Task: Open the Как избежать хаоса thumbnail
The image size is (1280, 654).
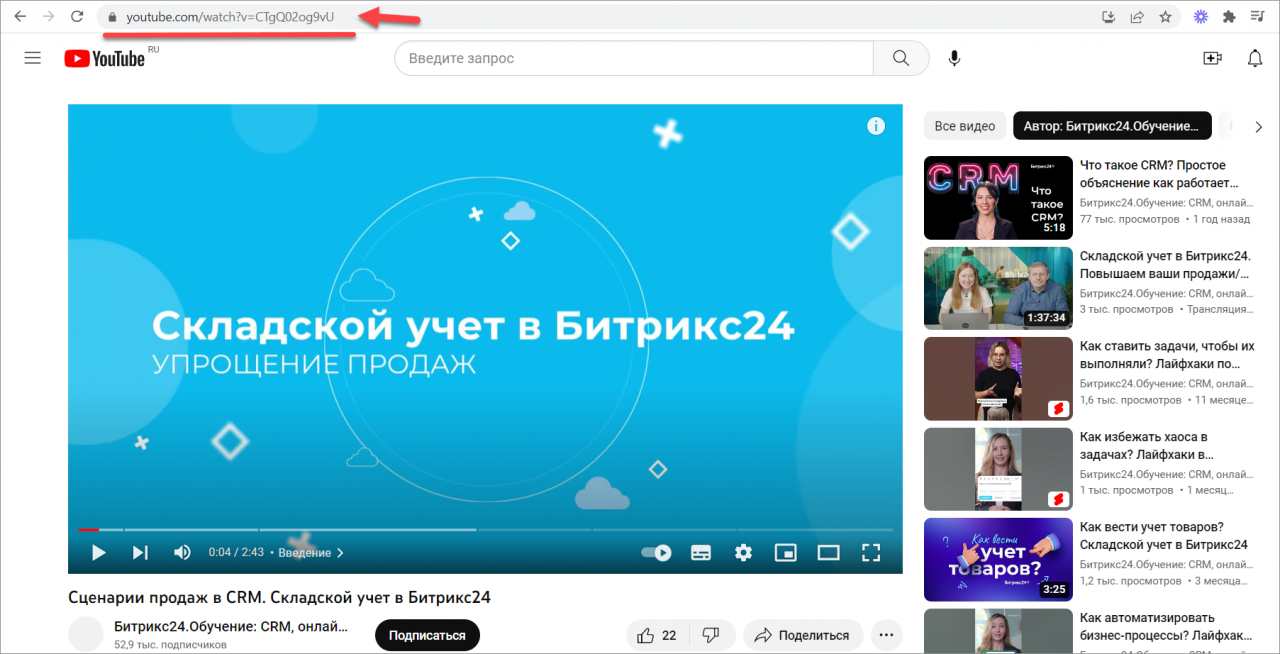Action: click(x=998, y=469)
